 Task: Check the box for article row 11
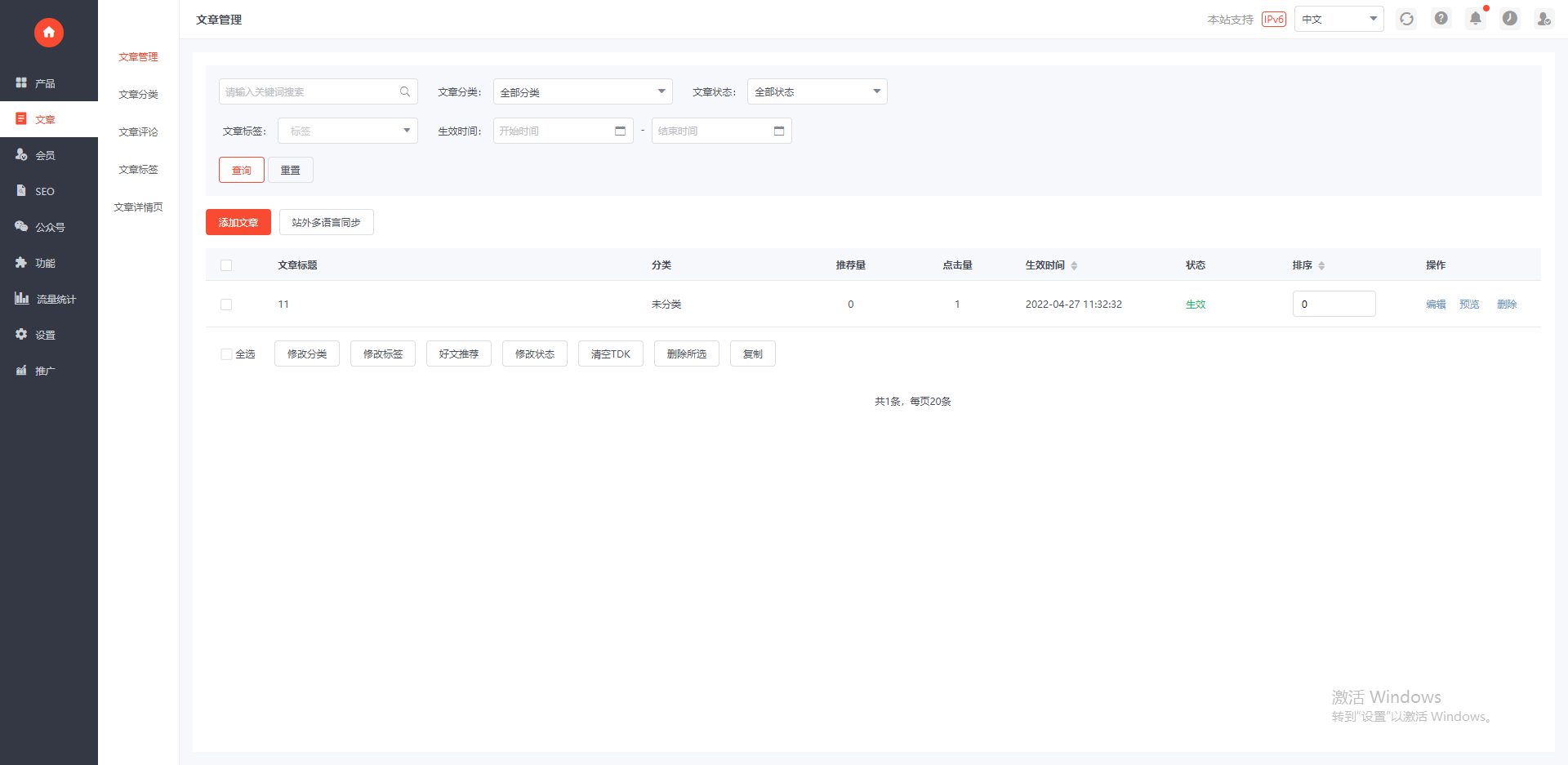click(226, 305)
